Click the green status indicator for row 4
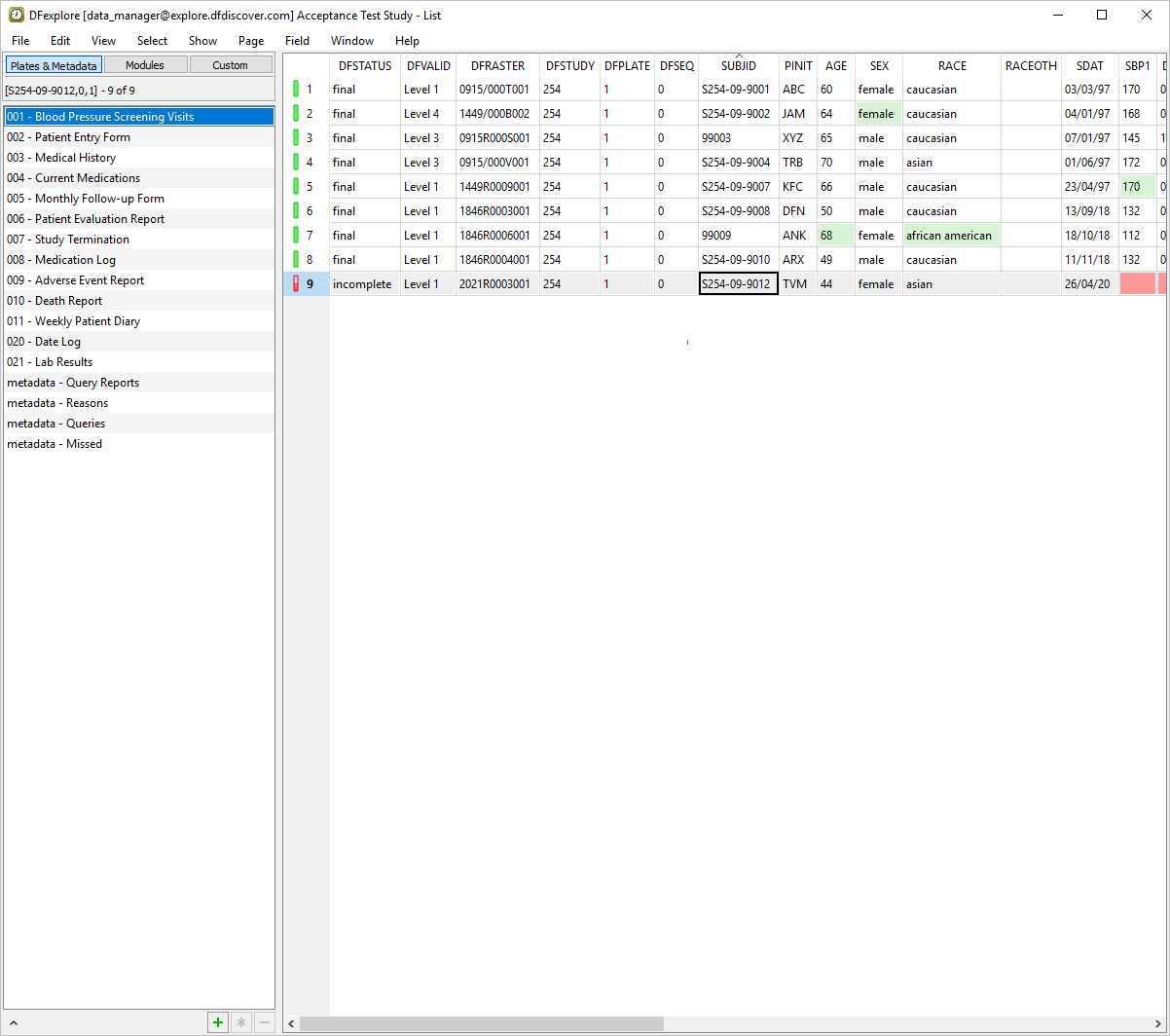 click(x=296, y=163)
